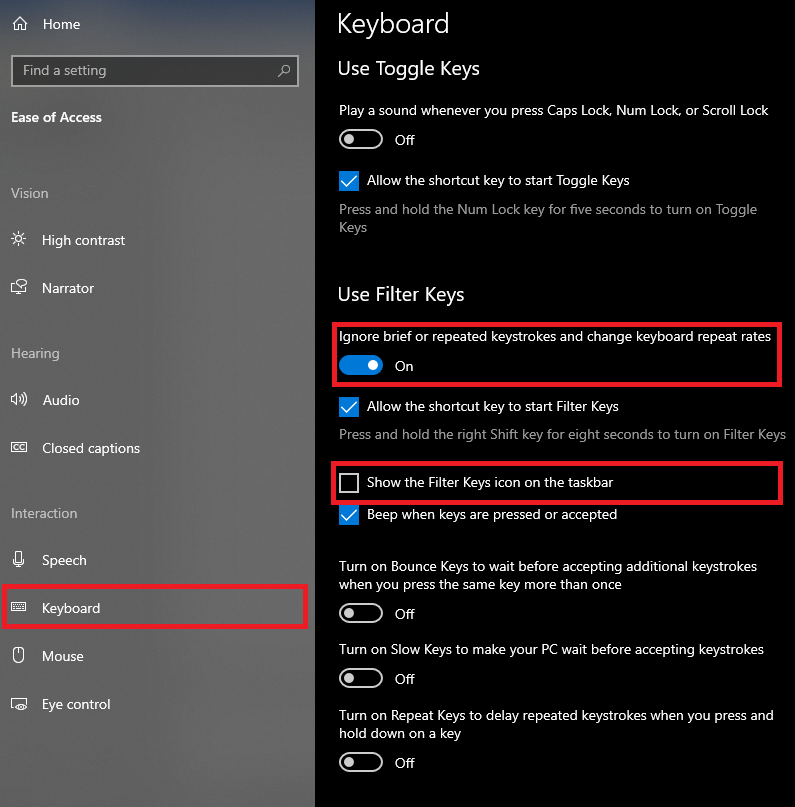Click 'Play a sound whenever you press Caps Lock' text
Screen dimensions: 795x807
coord(554,111)
